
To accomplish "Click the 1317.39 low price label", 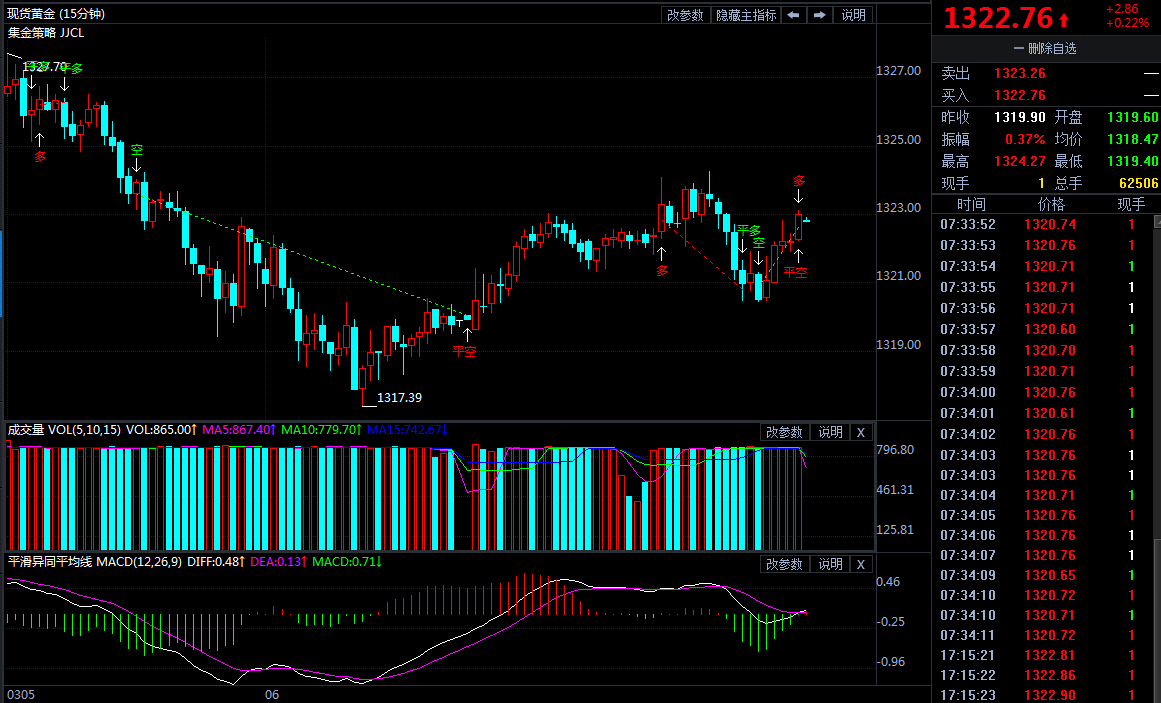I will [x=399, y=398].
